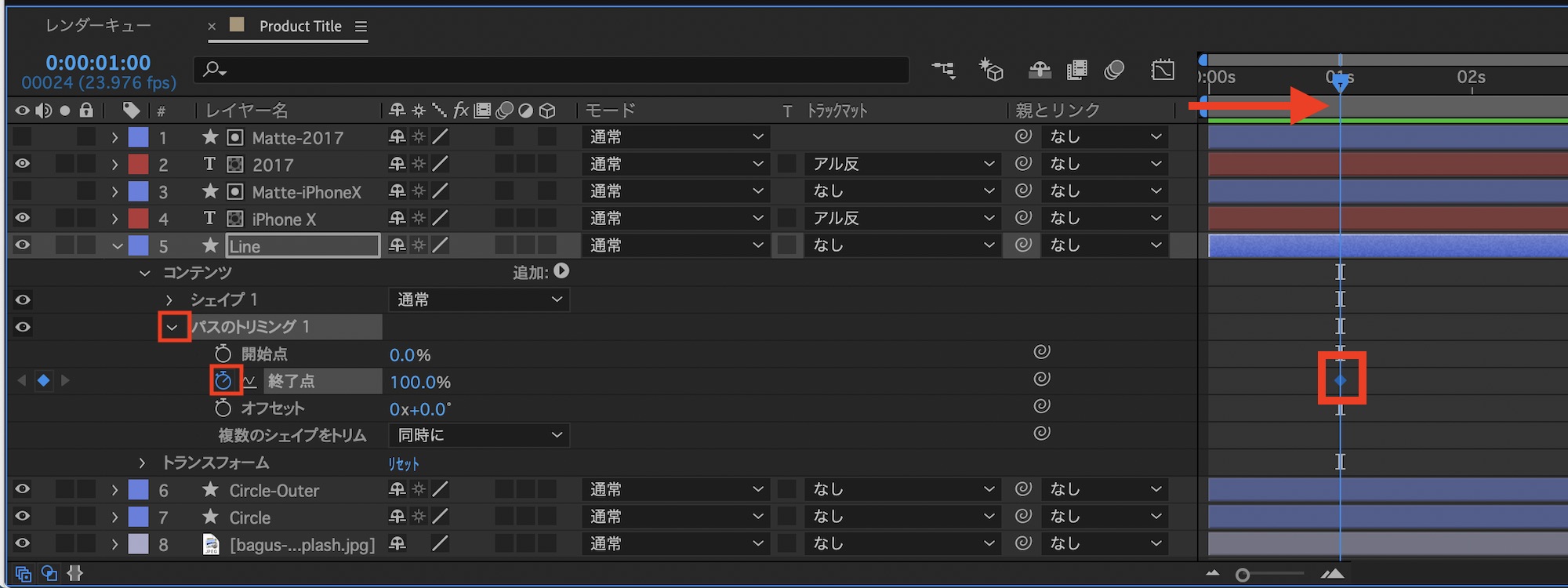Click the blue label color of Matte-2017
This screenshot has width=1568, height=588.
tap(138, 137)
